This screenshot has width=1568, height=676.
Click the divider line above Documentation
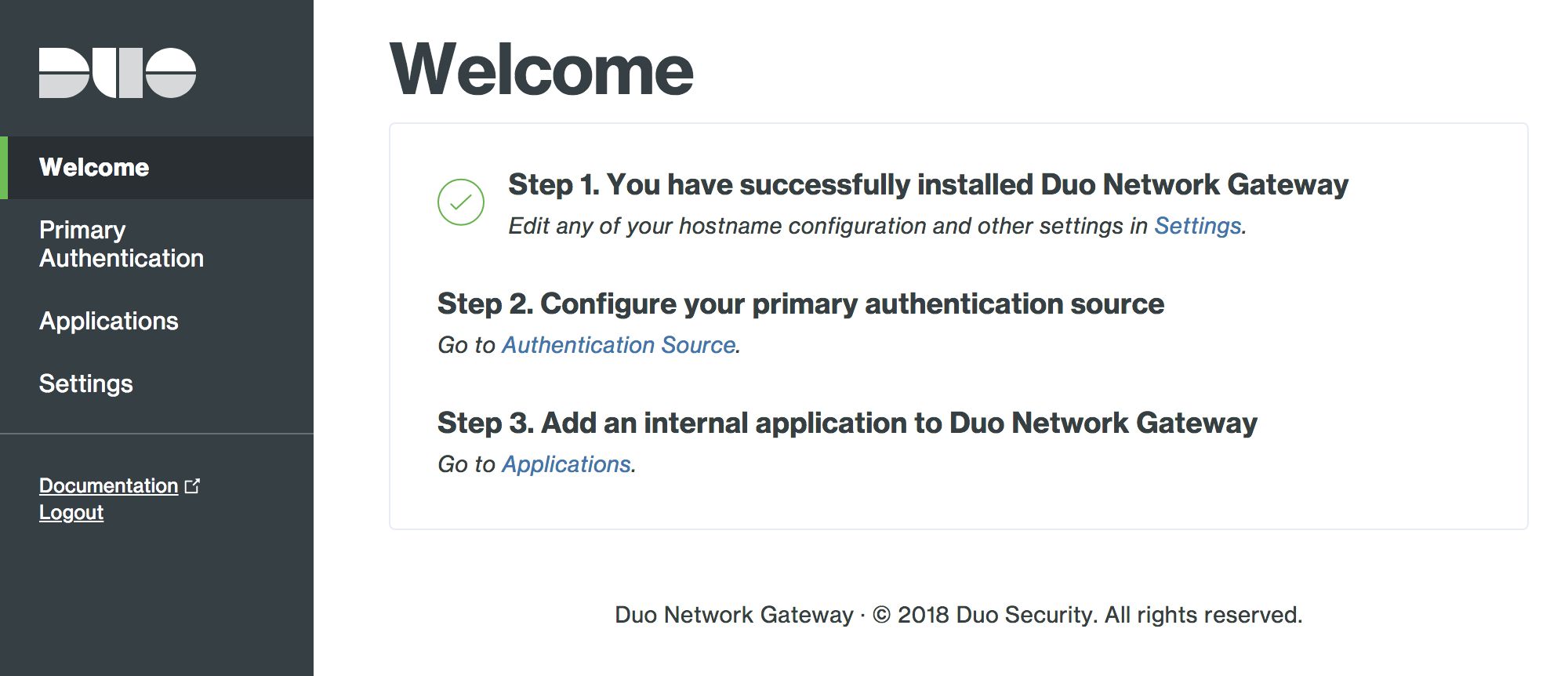(157, 434)
